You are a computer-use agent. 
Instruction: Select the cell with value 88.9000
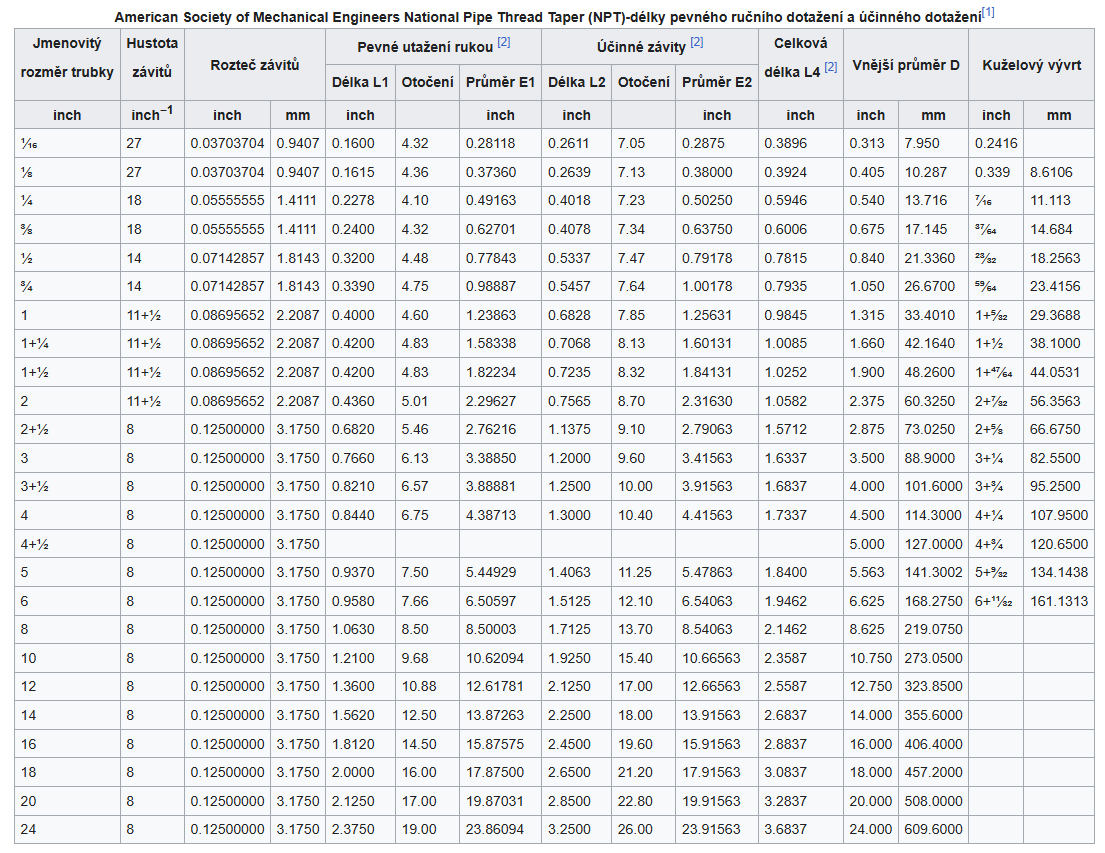click(x=933, y=458)
